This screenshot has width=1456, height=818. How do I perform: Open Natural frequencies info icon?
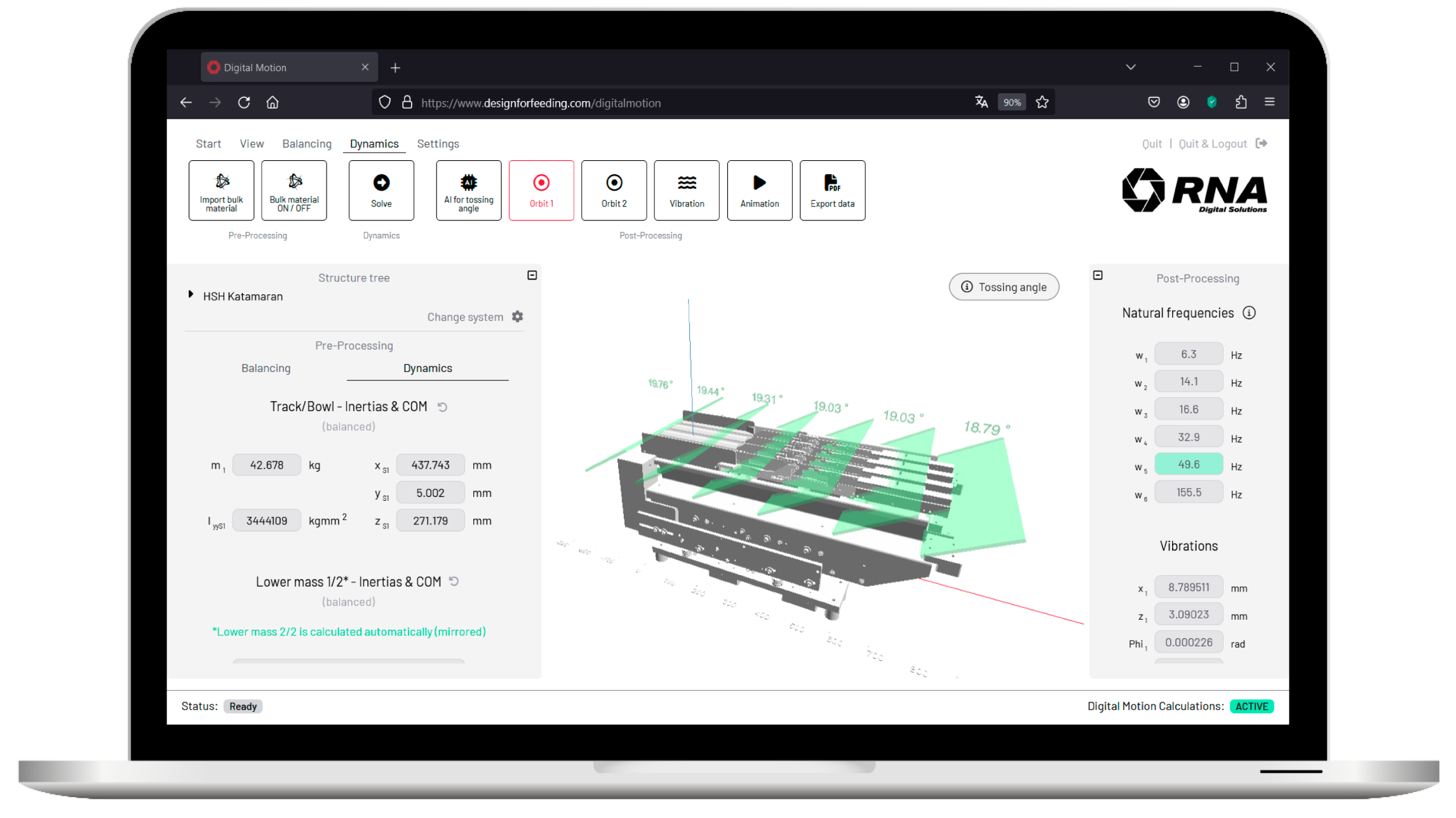[x=1249, y=313]
